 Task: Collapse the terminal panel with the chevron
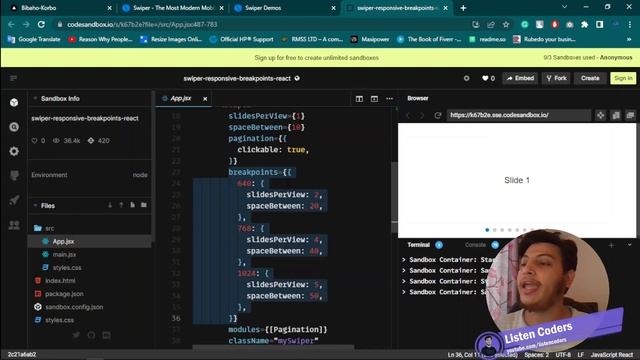(x=629, y=245)
